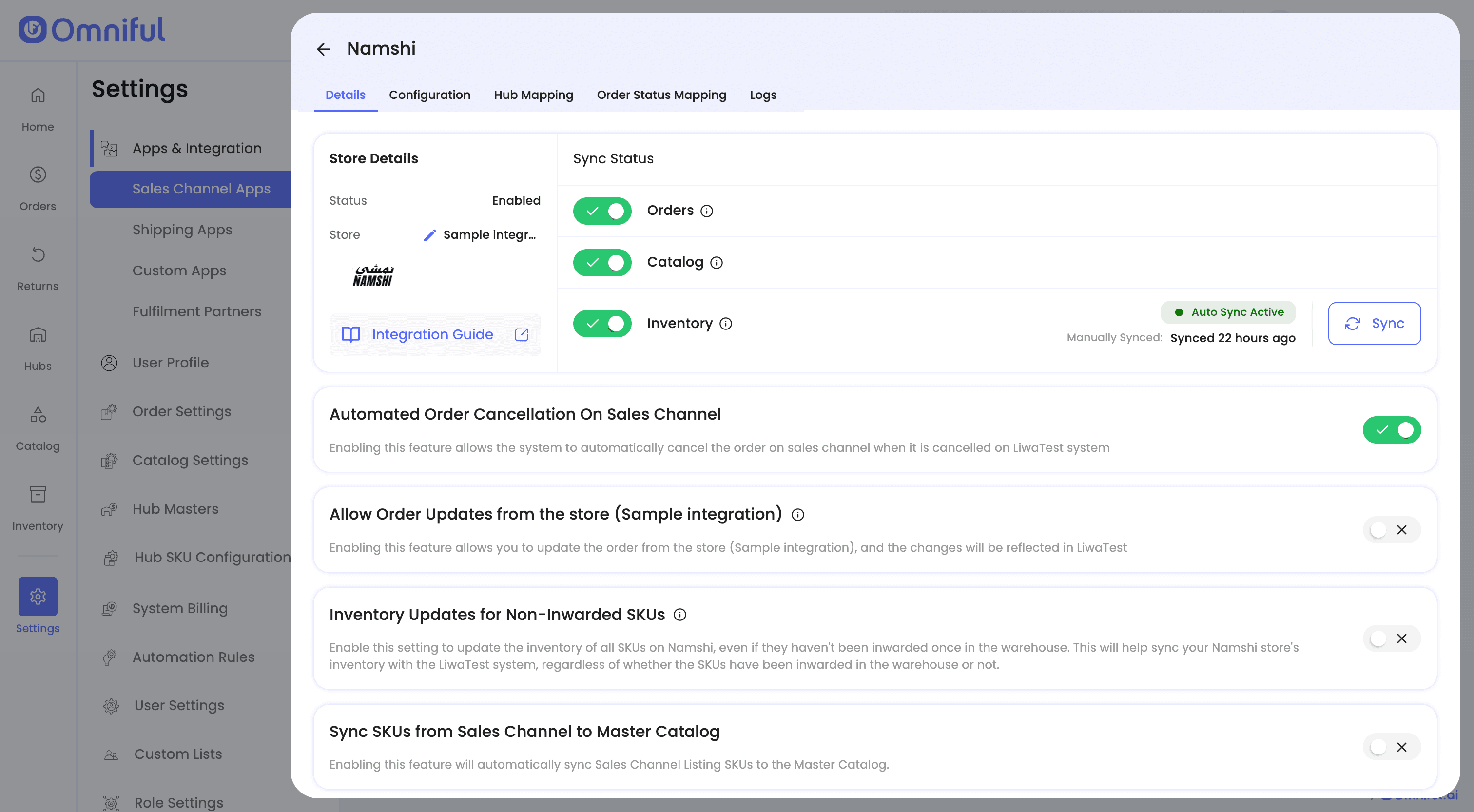The image size is (1474, 812).
Task: Disable the Catalog sync toggle
Action: click(602, 263)
